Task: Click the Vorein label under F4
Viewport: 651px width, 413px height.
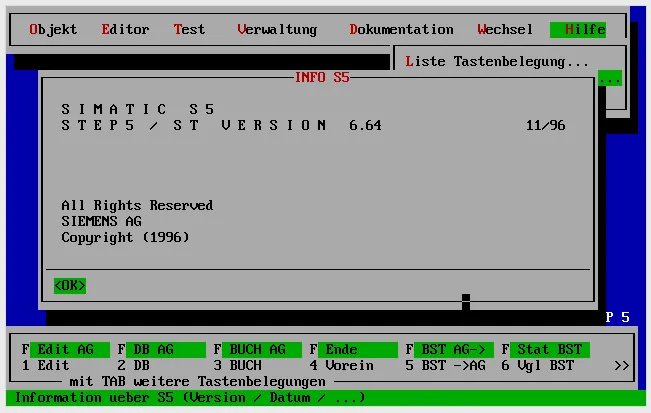Action: tap(349, 366)
